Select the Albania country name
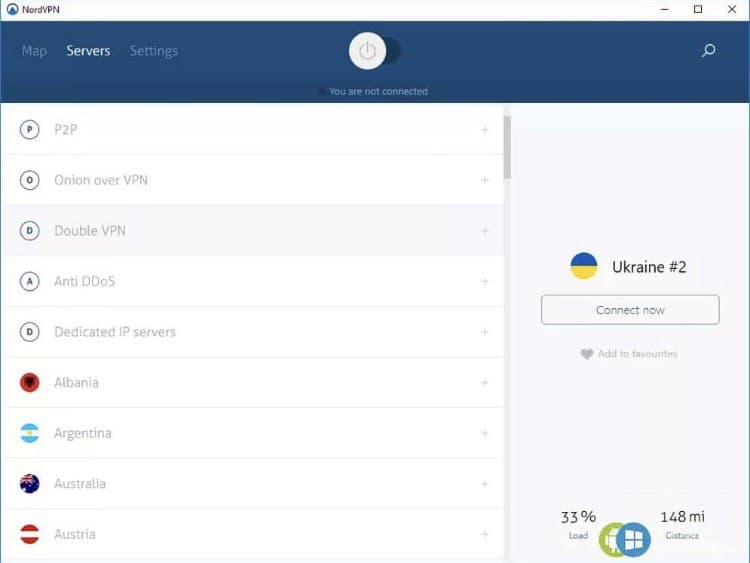 tap(77, 383)
